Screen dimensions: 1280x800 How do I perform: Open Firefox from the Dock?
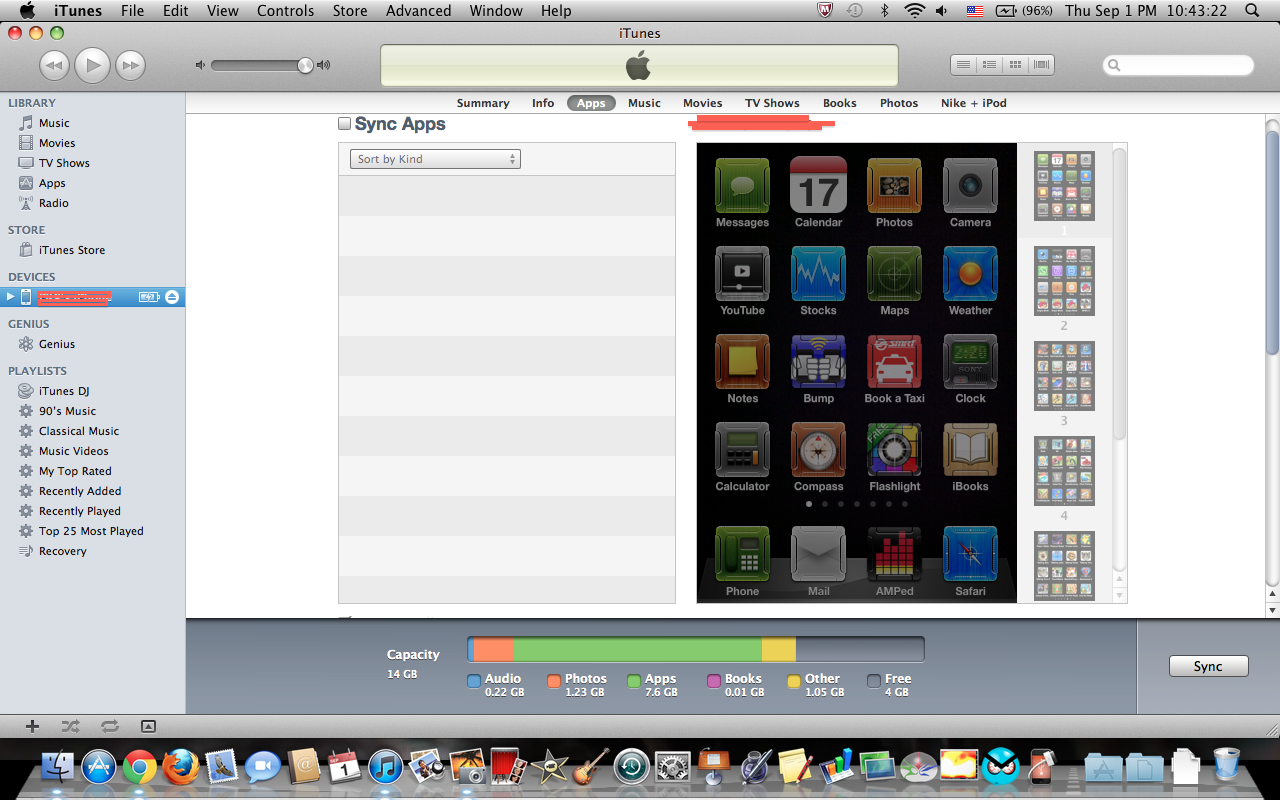pyautogui.click(x=181, y=767)
